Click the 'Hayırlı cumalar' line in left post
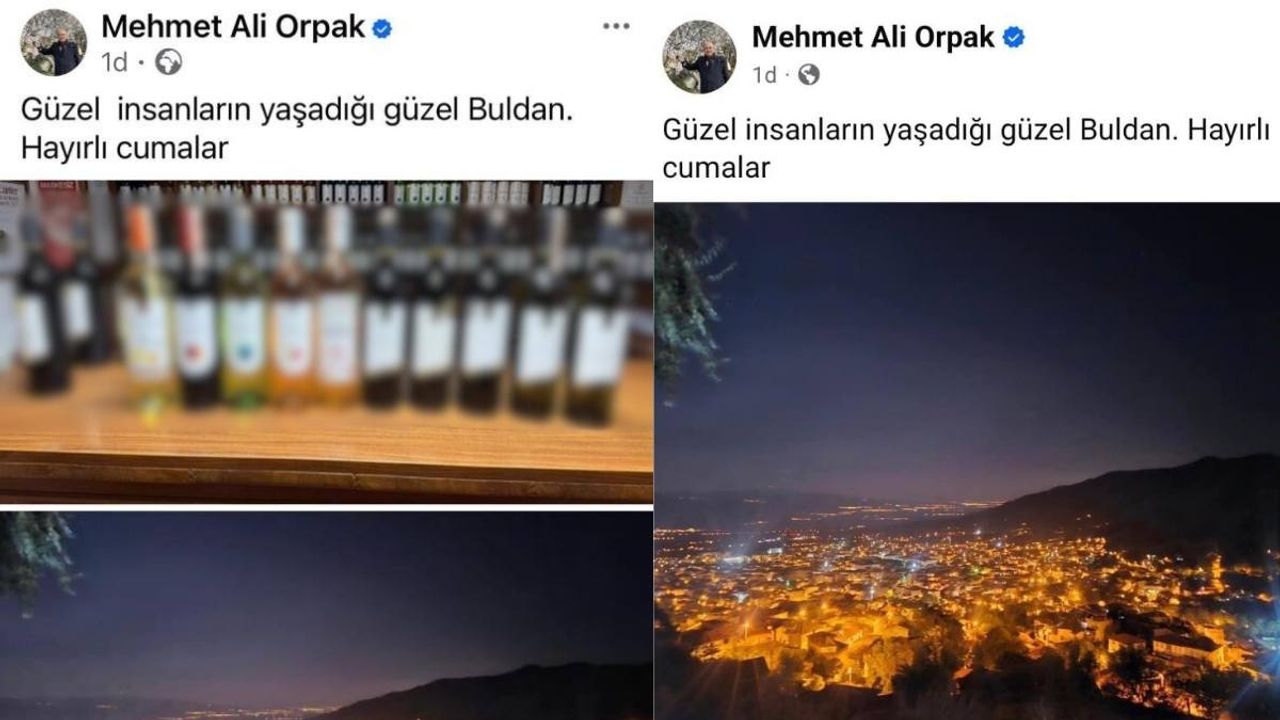 [125, 148]
